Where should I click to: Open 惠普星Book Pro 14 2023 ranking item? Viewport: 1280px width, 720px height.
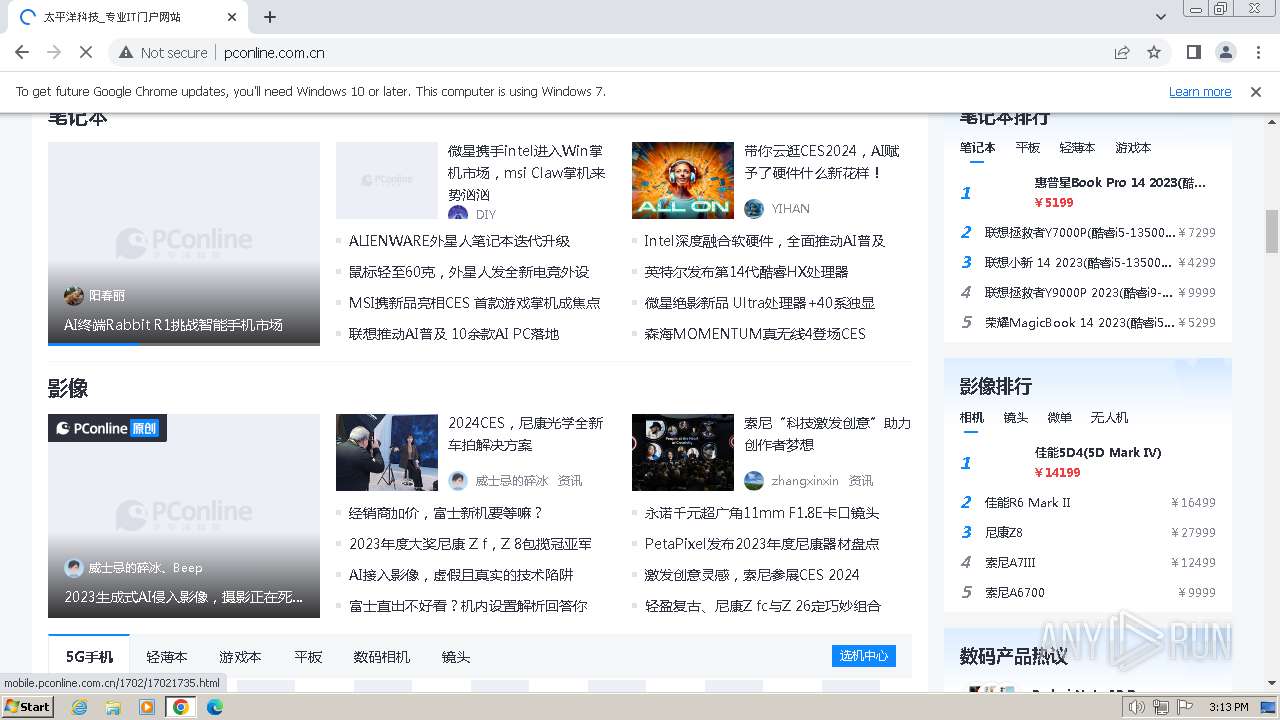pyautogui.click(x=1120, y=183)
